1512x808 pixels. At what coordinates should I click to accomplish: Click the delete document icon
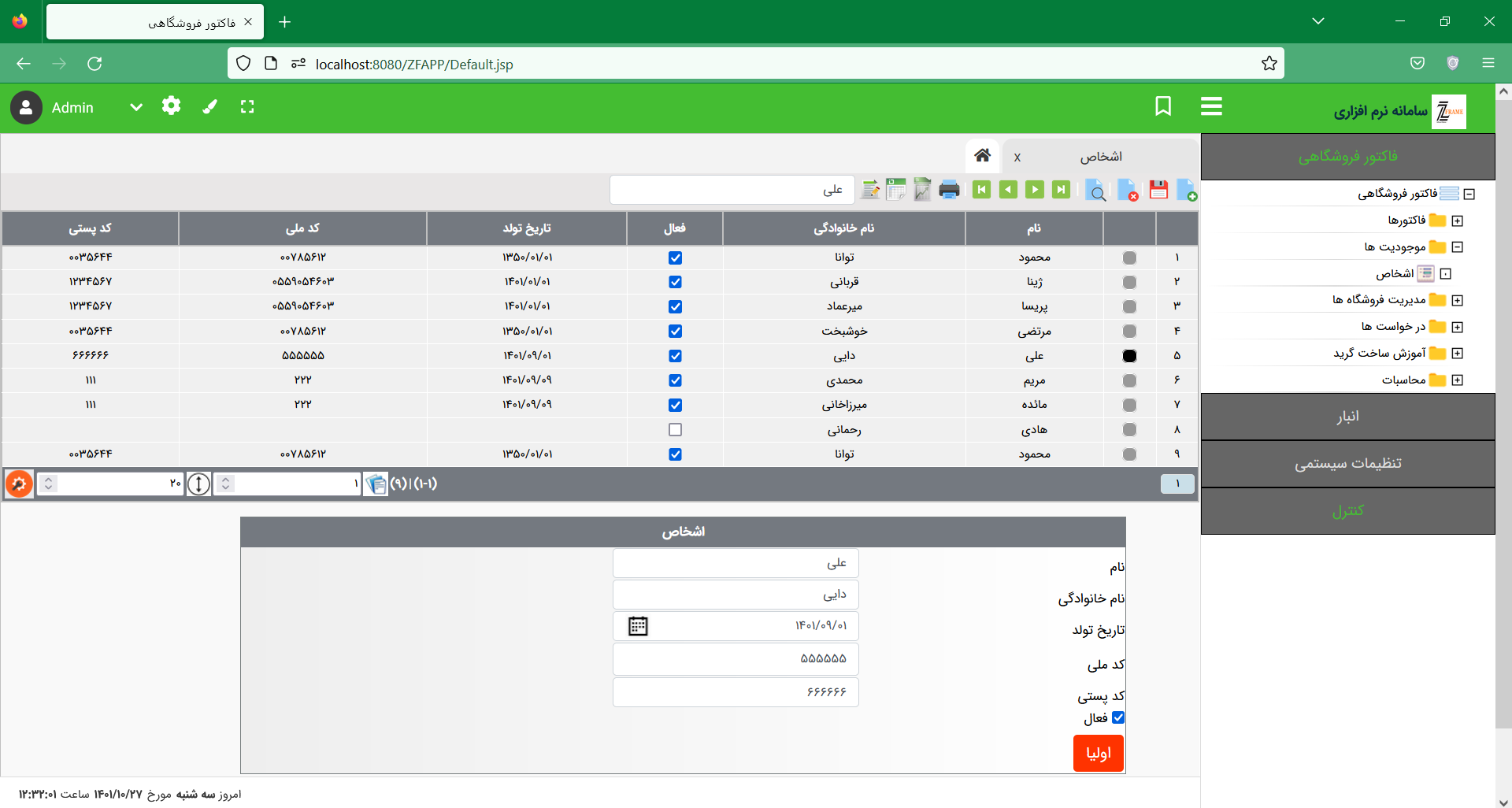[1128, 190]
